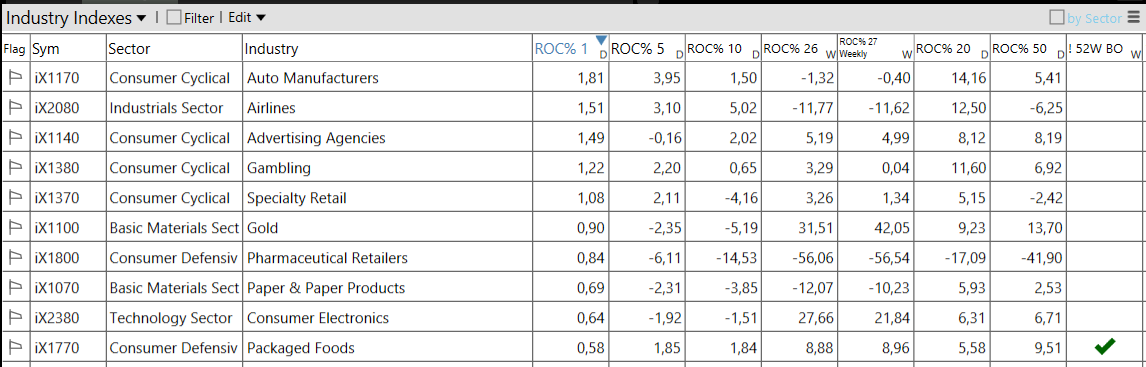Flag the Consumer Electronics row
The image size is (1146, 367).
15,318
